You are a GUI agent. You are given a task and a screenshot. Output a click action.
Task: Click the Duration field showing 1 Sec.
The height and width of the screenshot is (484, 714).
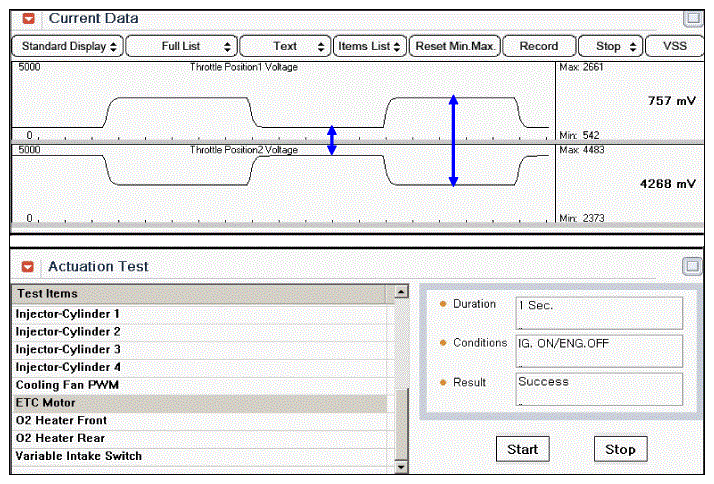[x=599, y=313]
